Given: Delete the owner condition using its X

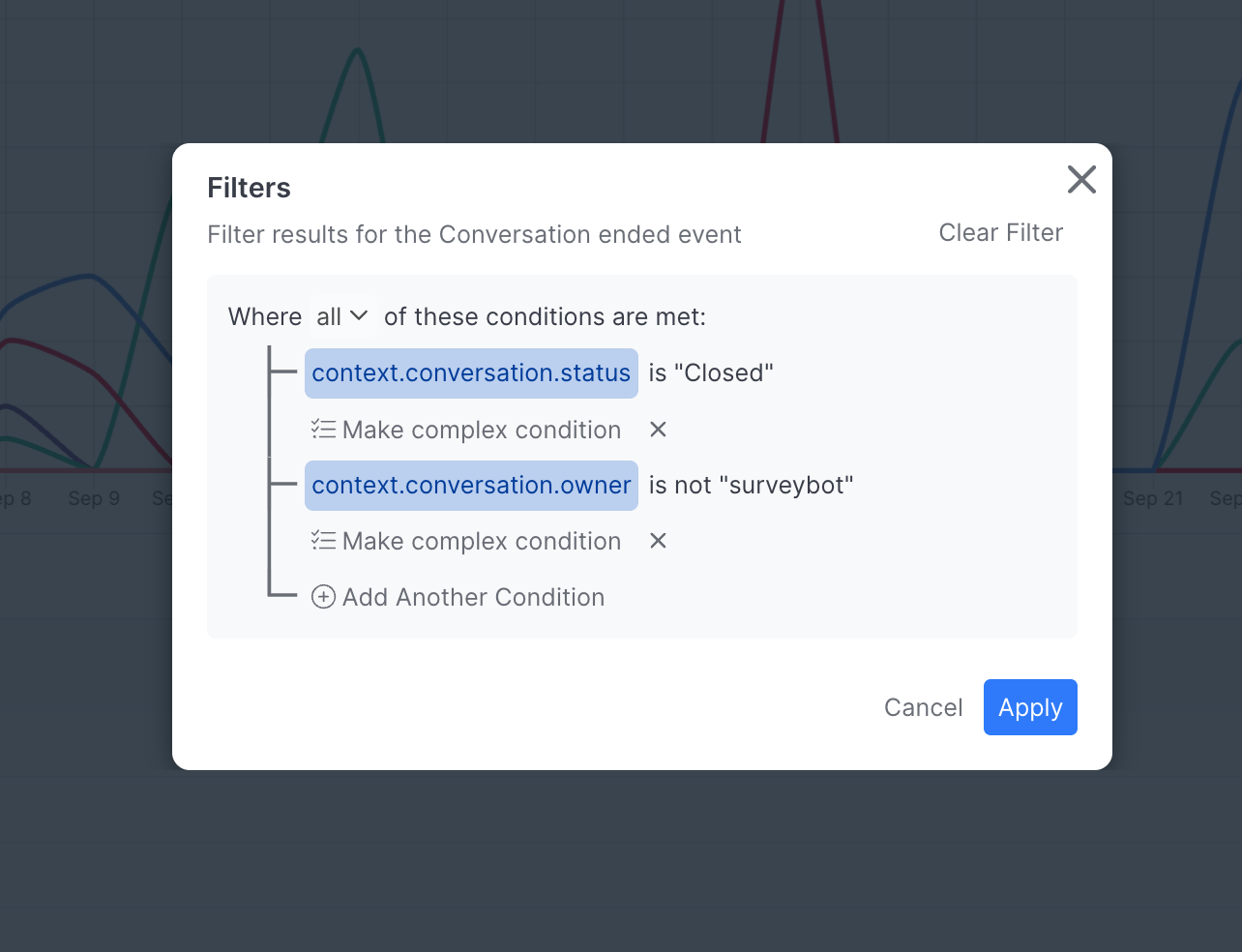Looking at the screenshot, I should click(658, 541).
